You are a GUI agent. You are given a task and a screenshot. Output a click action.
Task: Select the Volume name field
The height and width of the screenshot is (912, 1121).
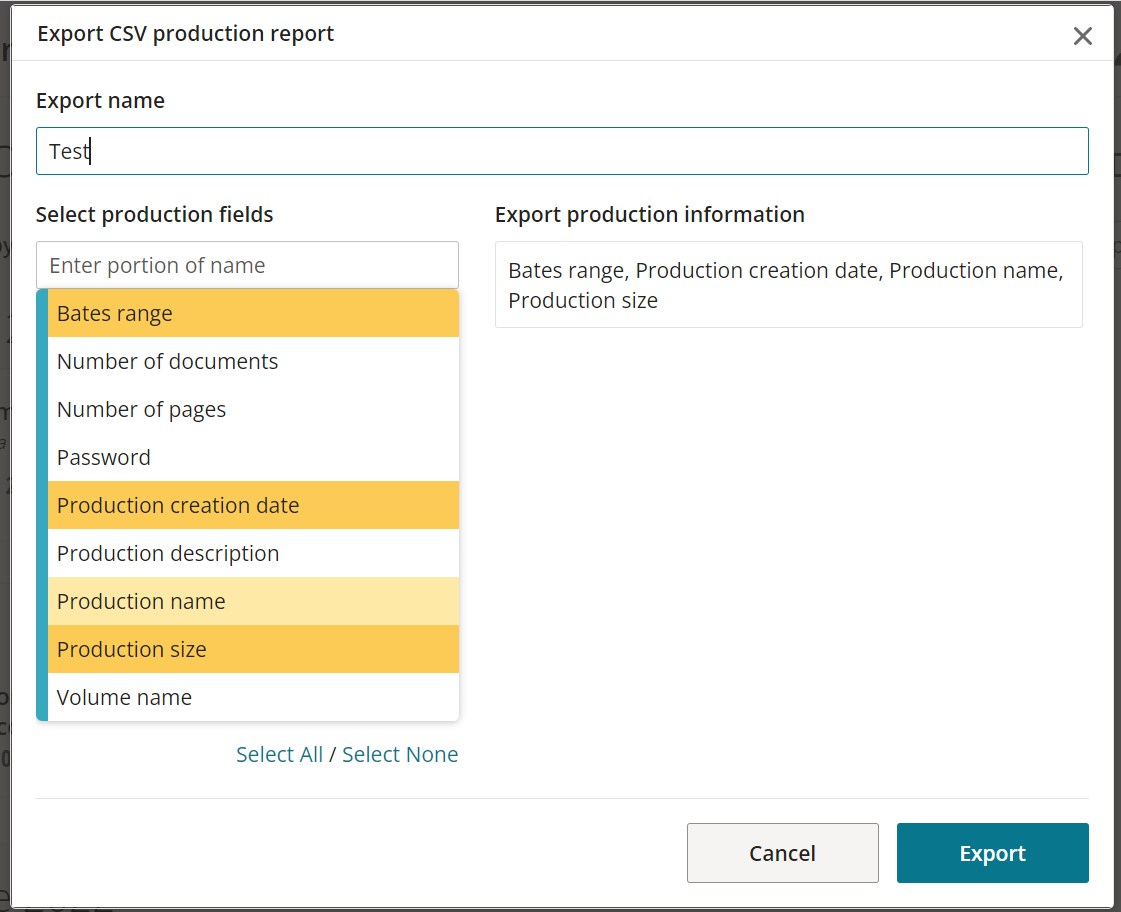253,696
